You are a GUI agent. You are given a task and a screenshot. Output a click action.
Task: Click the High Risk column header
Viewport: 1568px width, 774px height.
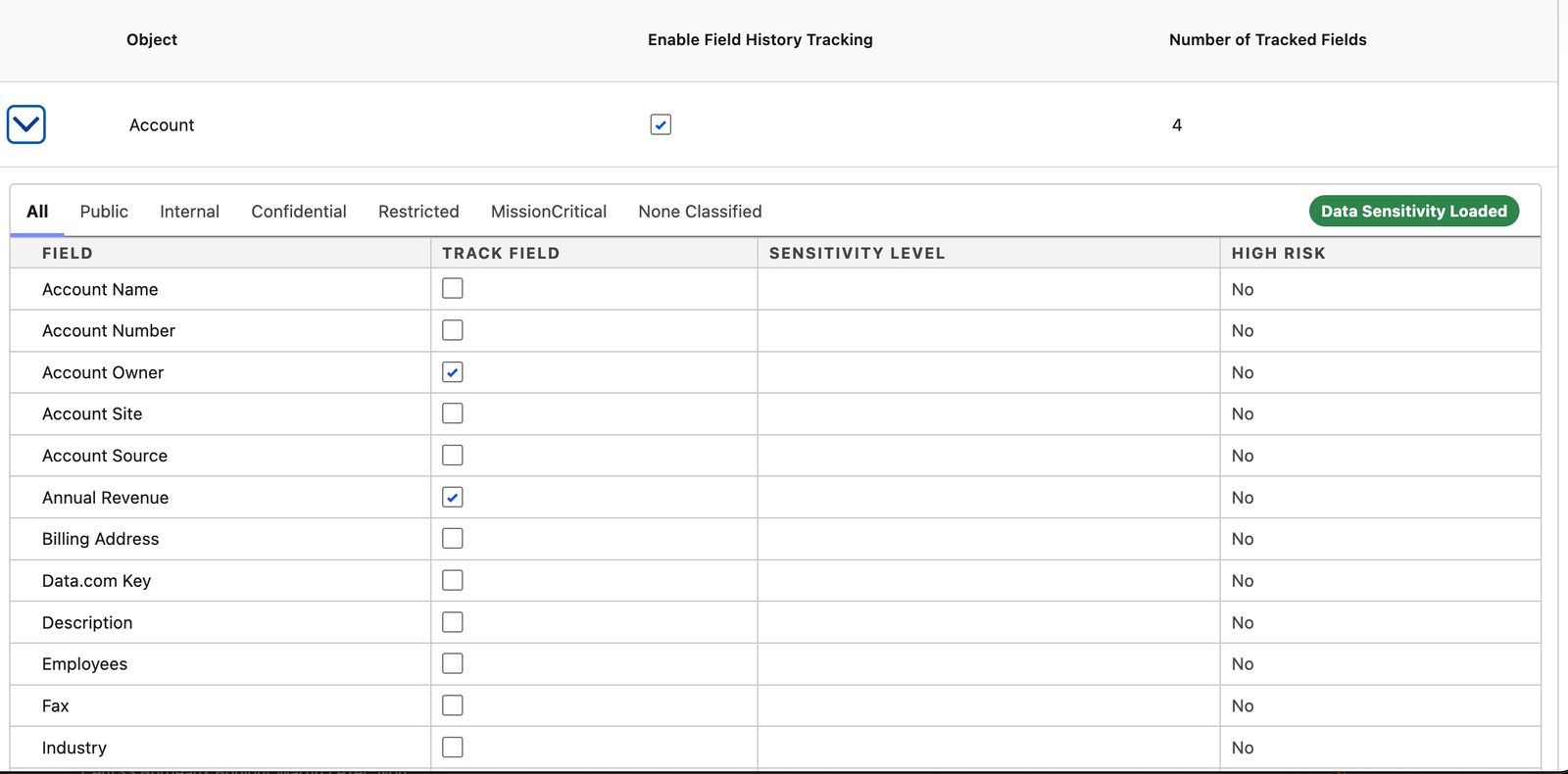click(x=1278, y=253)
